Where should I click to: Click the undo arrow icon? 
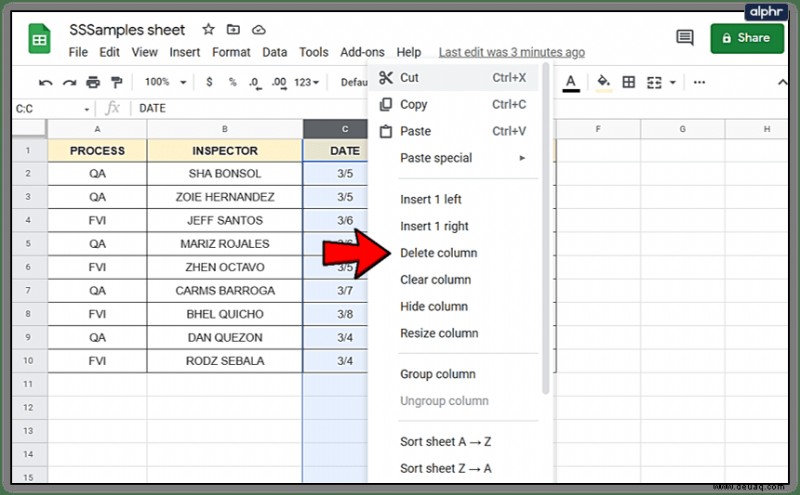(45, 82)
